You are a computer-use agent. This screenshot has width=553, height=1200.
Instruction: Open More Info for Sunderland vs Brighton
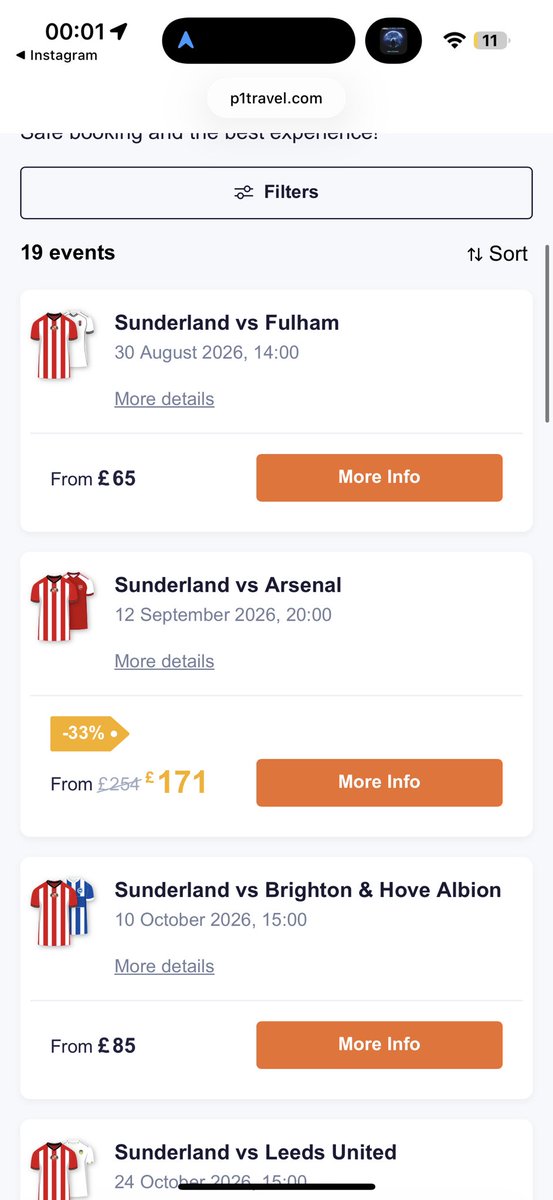[x=379, y=1044]
